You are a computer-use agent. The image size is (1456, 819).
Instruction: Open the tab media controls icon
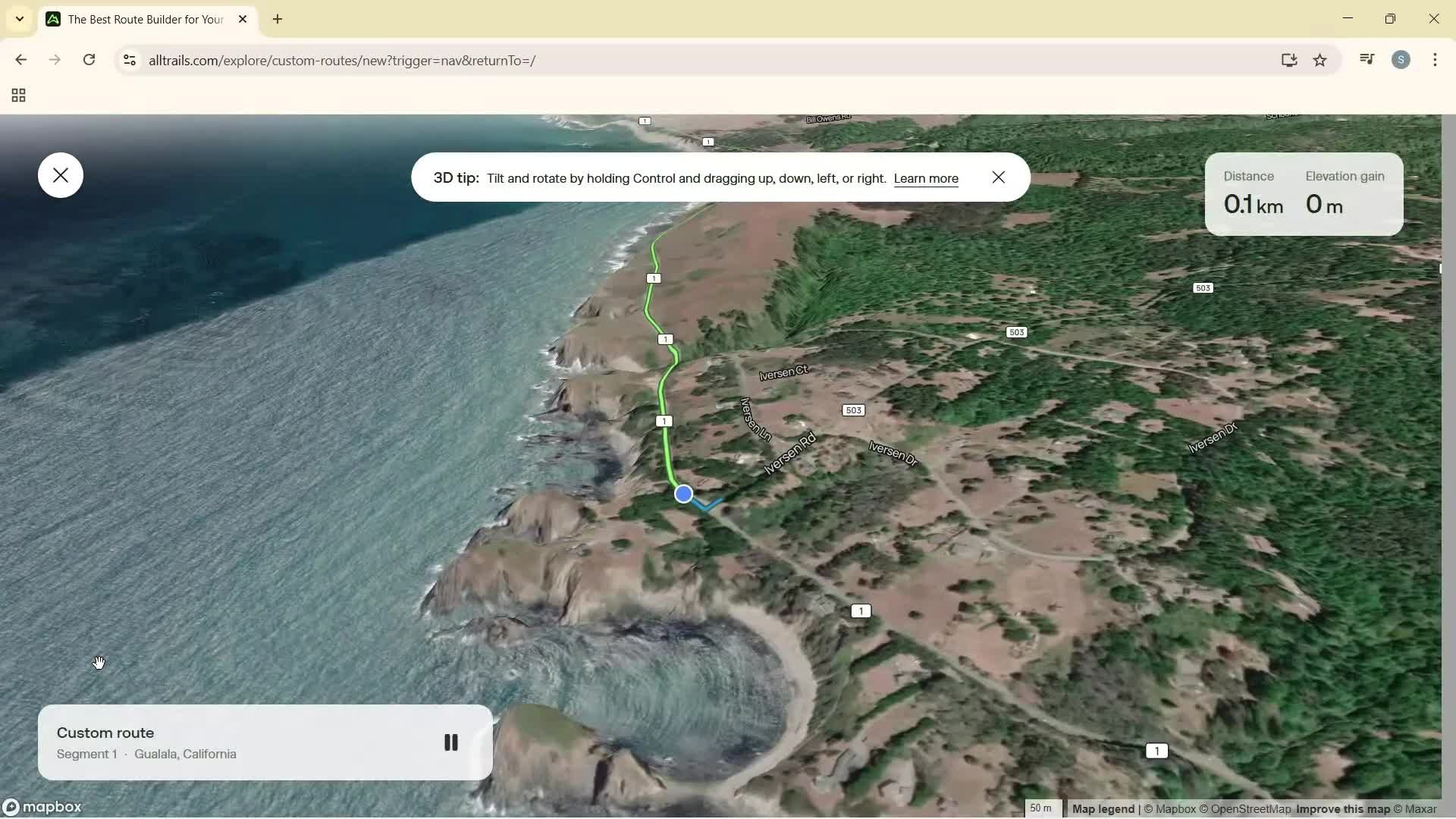[x=1367, y=59]
